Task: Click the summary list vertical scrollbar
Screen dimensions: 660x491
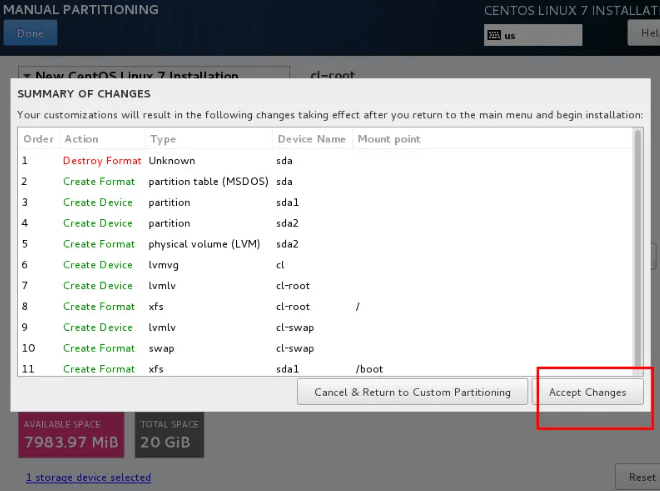Action: point(638,251)
